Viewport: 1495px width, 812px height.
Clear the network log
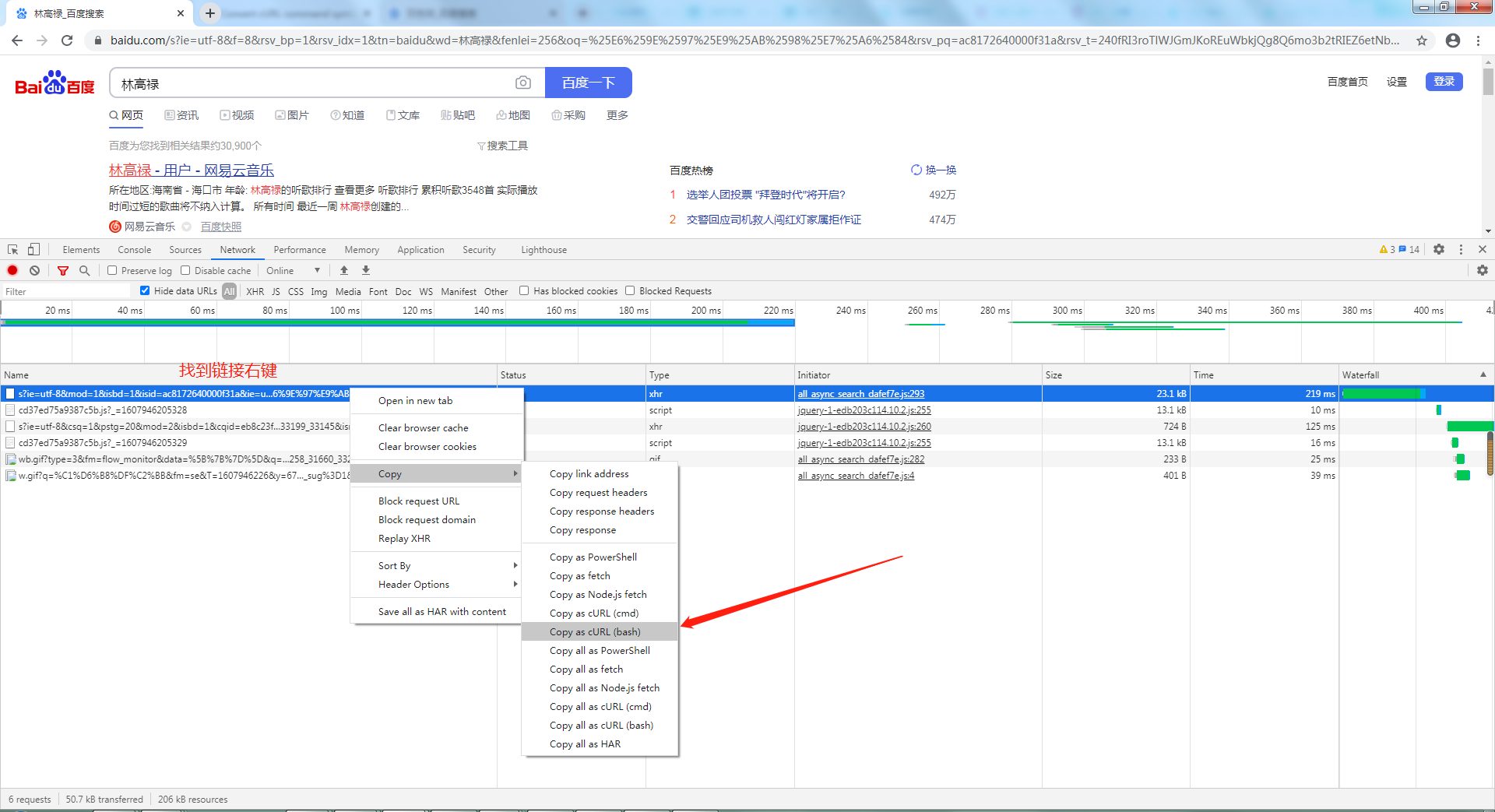(x=34, y=270)
